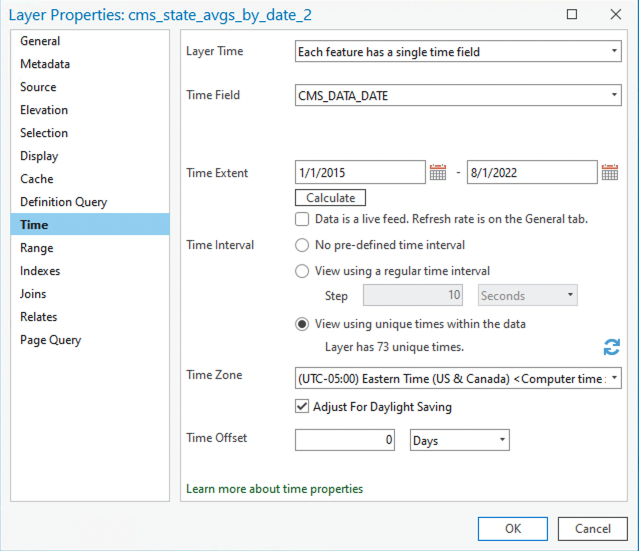Image resolution: width=639 pixels, height=551 pixels.
Task: Enable the live feed data checkbox
Action: (302, 219)
